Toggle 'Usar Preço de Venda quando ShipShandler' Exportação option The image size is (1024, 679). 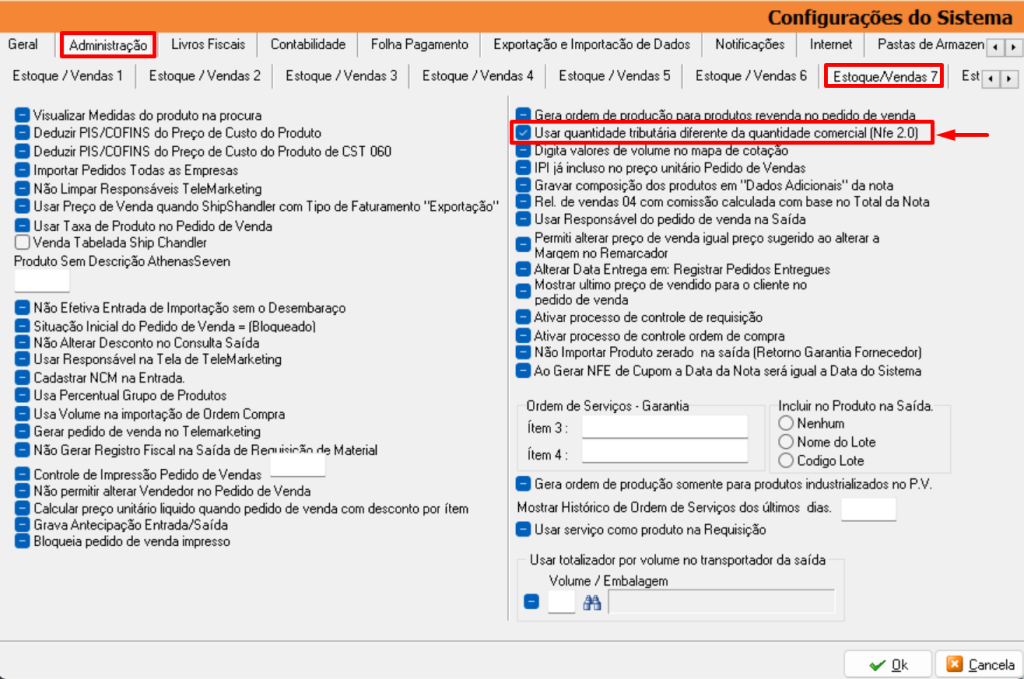pos(22,206)
